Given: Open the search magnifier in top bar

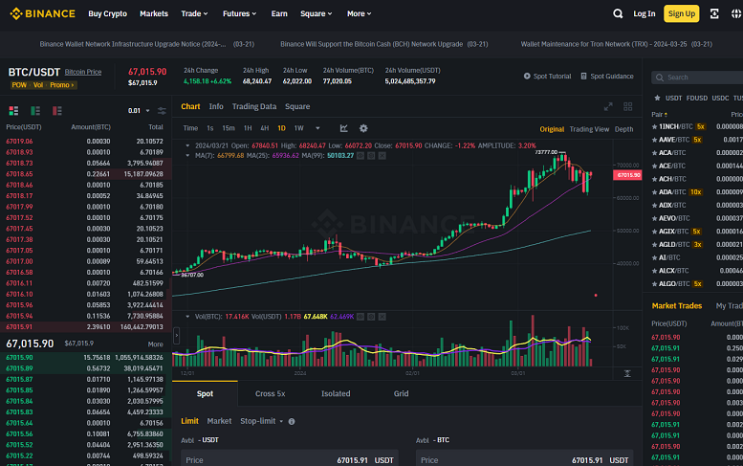Looking at the screenshot, I should 617,14.
